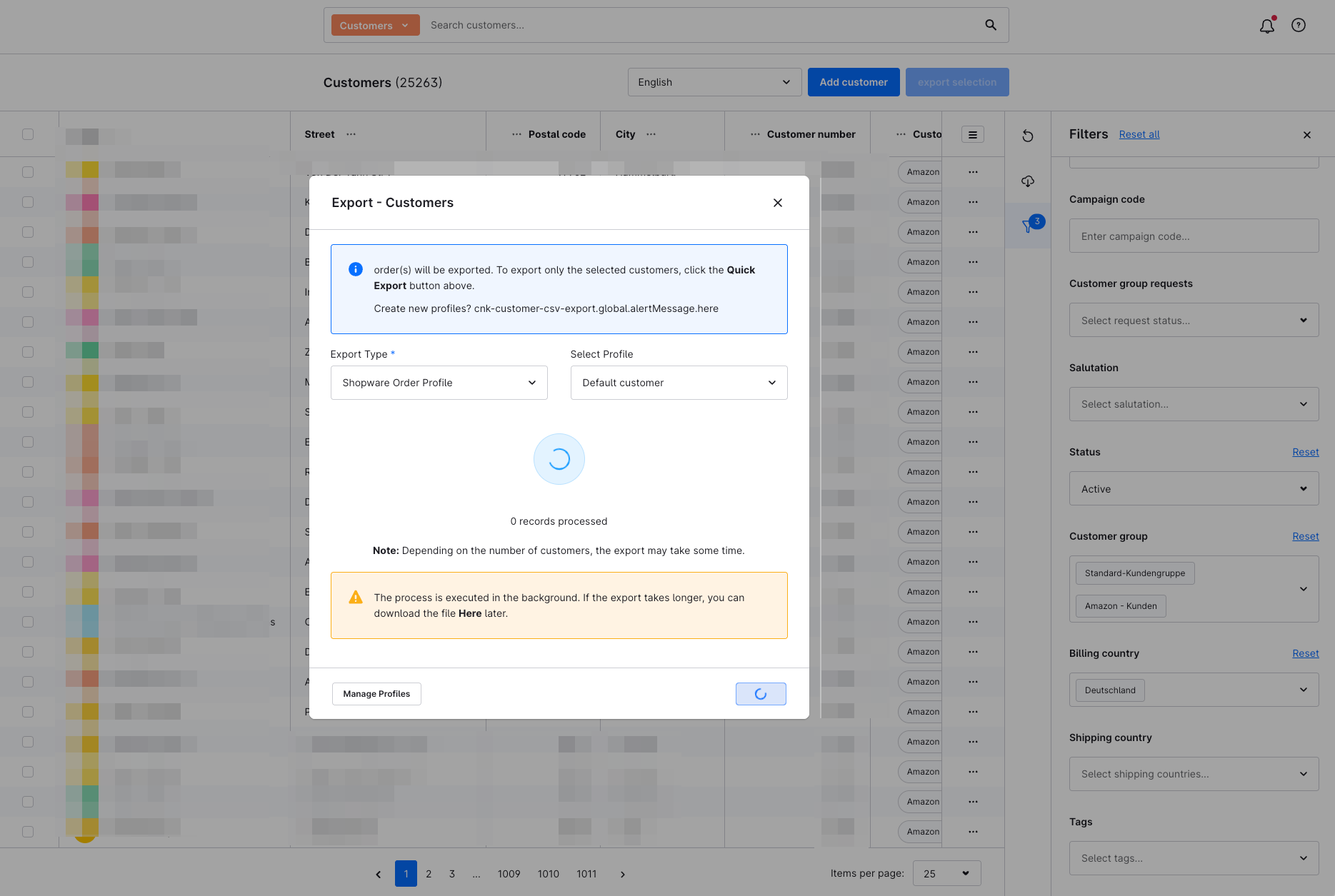
Task: Open the Street column options menu
Action: click(x=351, y=134)
